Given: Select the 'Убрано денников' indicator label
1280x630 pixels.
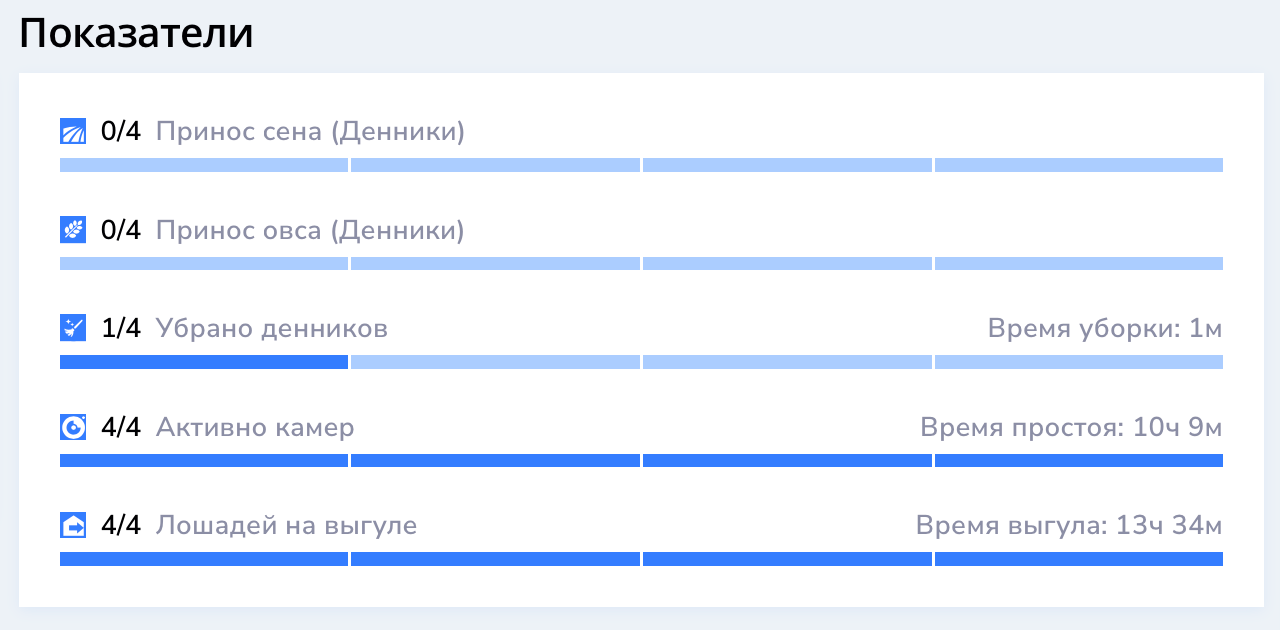Looking at the screenshot, I should pos(272,329).
